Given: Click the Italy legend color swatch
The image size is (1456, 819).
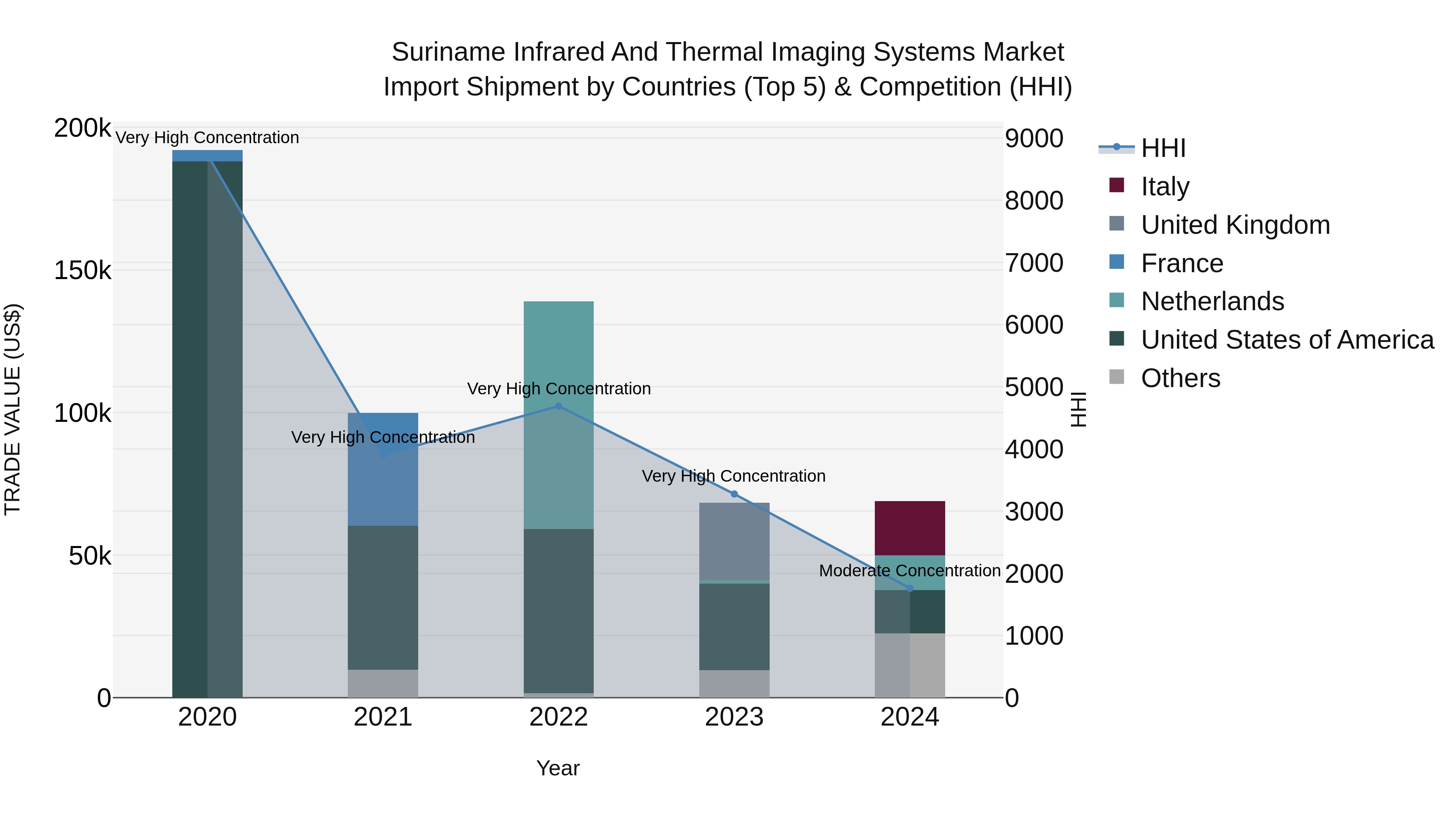Looking at the screenshot, I should click(x=1117, y=185).
